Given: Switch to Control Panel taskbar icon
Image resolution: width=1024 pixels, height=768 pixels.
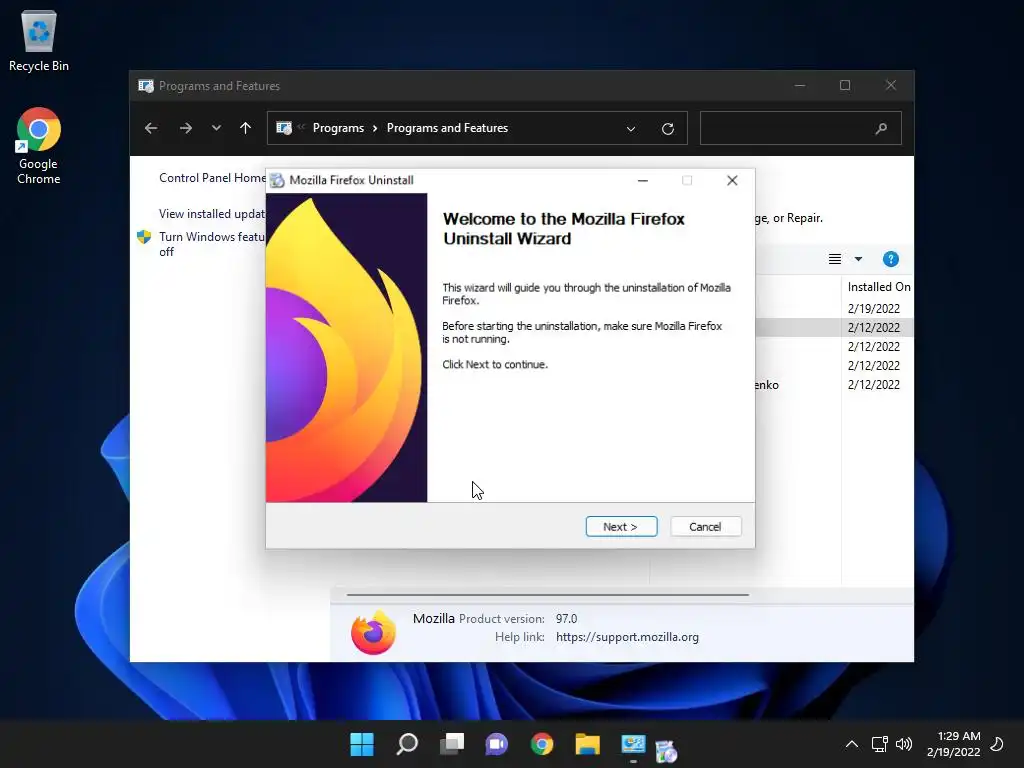Looking at the screenshot, I should (633, 744).
